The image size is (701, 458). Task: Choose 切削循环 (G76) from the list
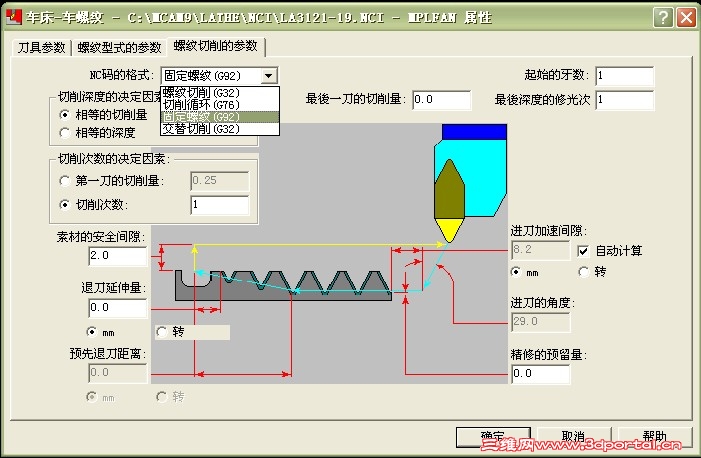[x=220, y=105]
